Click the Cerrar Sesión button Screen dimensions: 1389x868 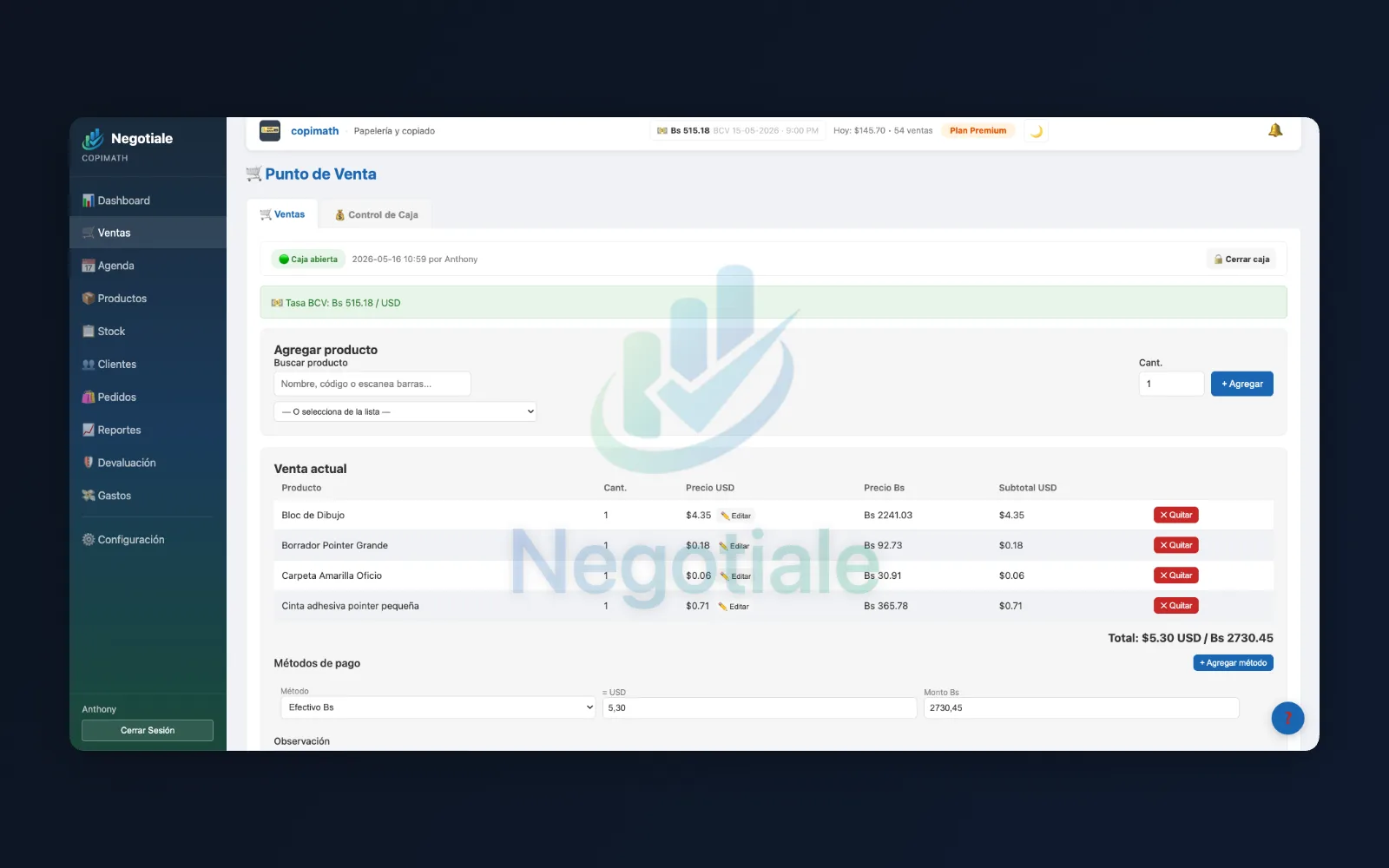(x=148, y=731)
